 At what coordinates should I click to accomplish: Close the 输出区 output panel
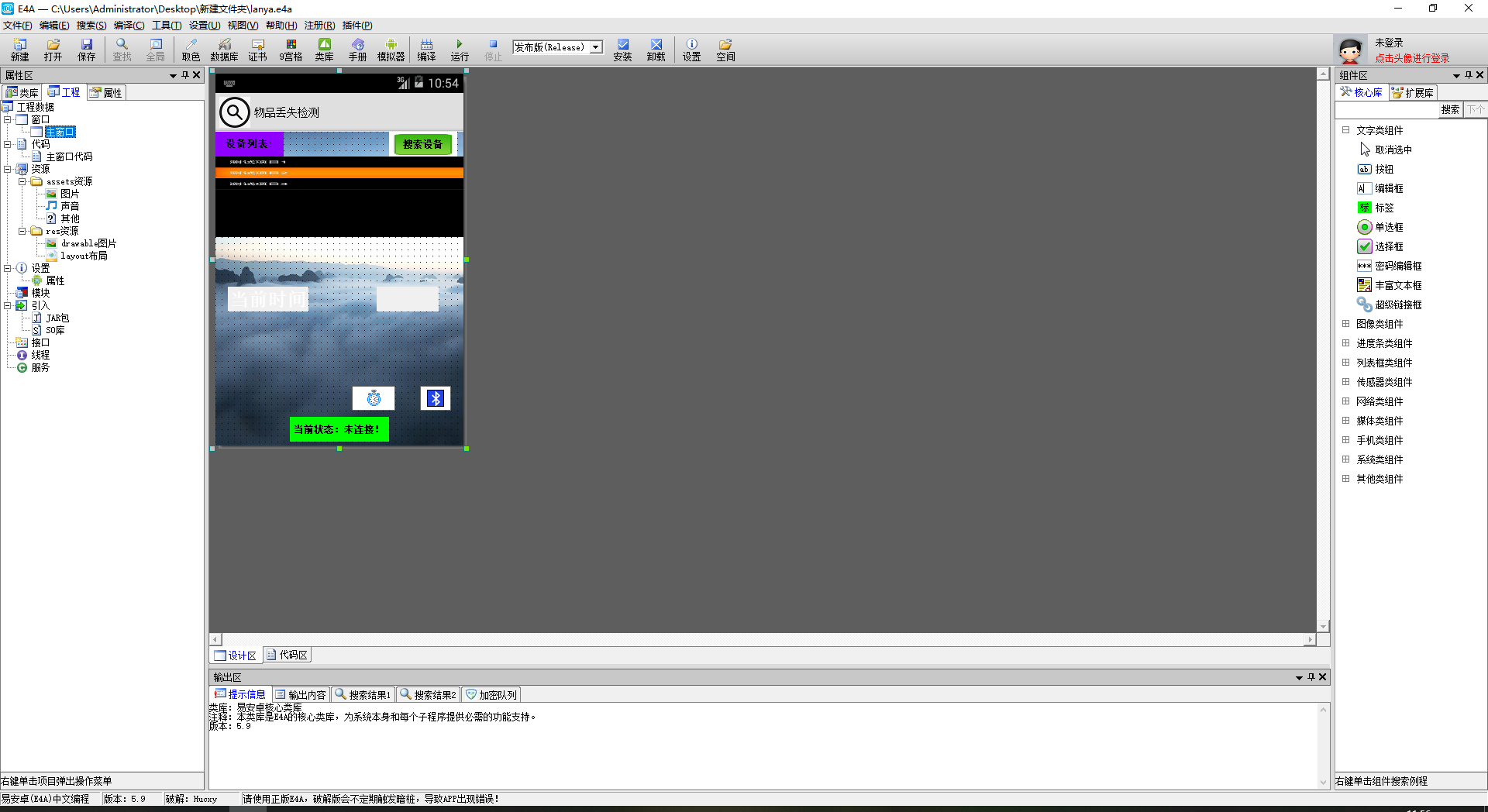tap(1322, 677)
